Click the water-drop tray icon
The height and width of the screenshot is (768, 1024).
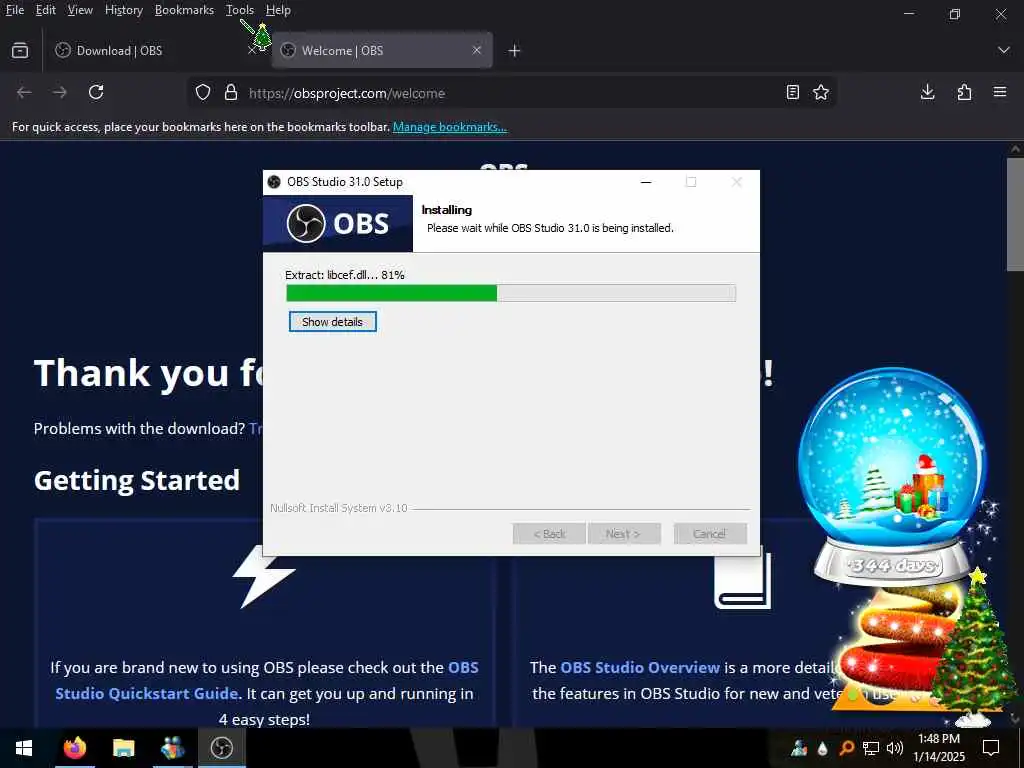pos(823,748)
